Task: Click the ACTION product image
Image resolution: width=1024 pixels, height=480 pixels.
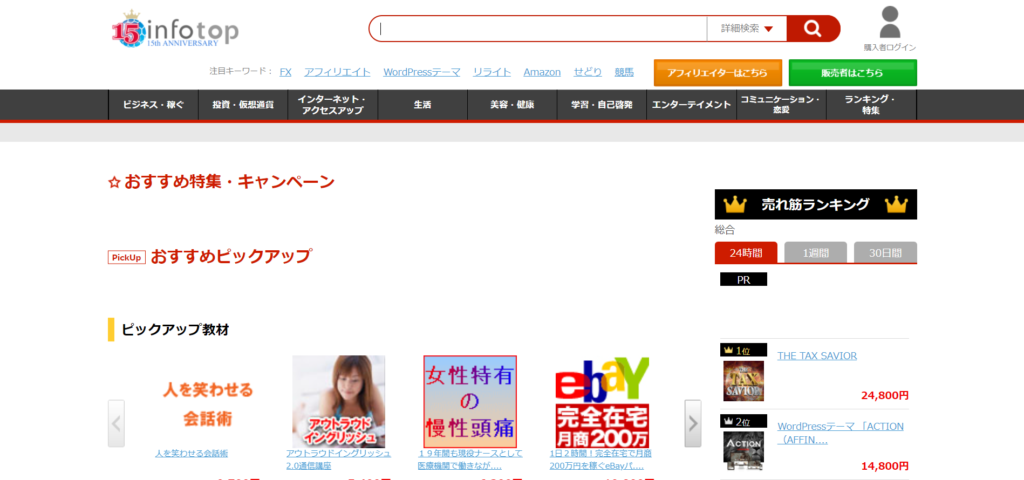Action: (744, 451)
